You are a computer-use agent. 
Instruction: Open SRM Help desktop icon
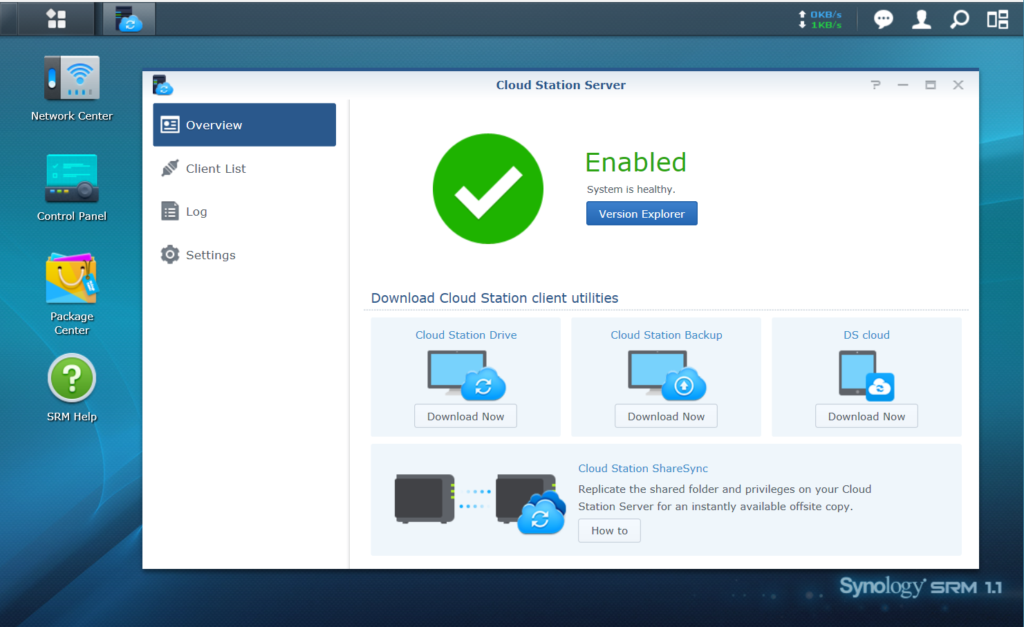coord(72,388)
